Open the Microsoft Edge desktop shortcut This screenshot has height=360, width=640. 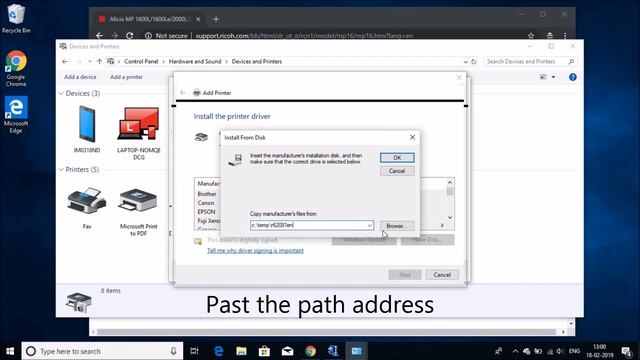point(16,115)
